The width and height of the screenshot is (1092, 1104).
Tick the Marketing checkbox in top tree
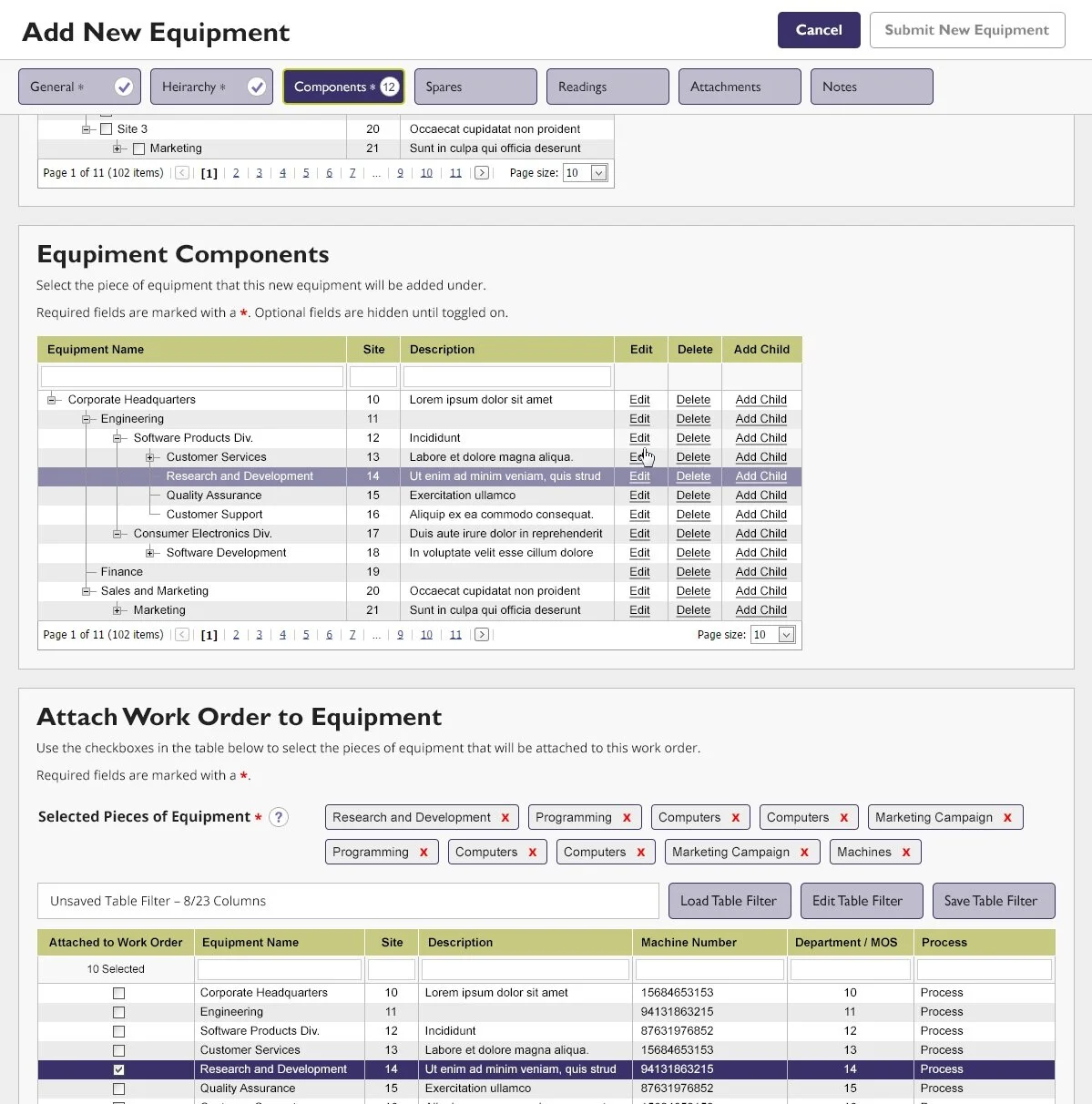pos(138,148)
